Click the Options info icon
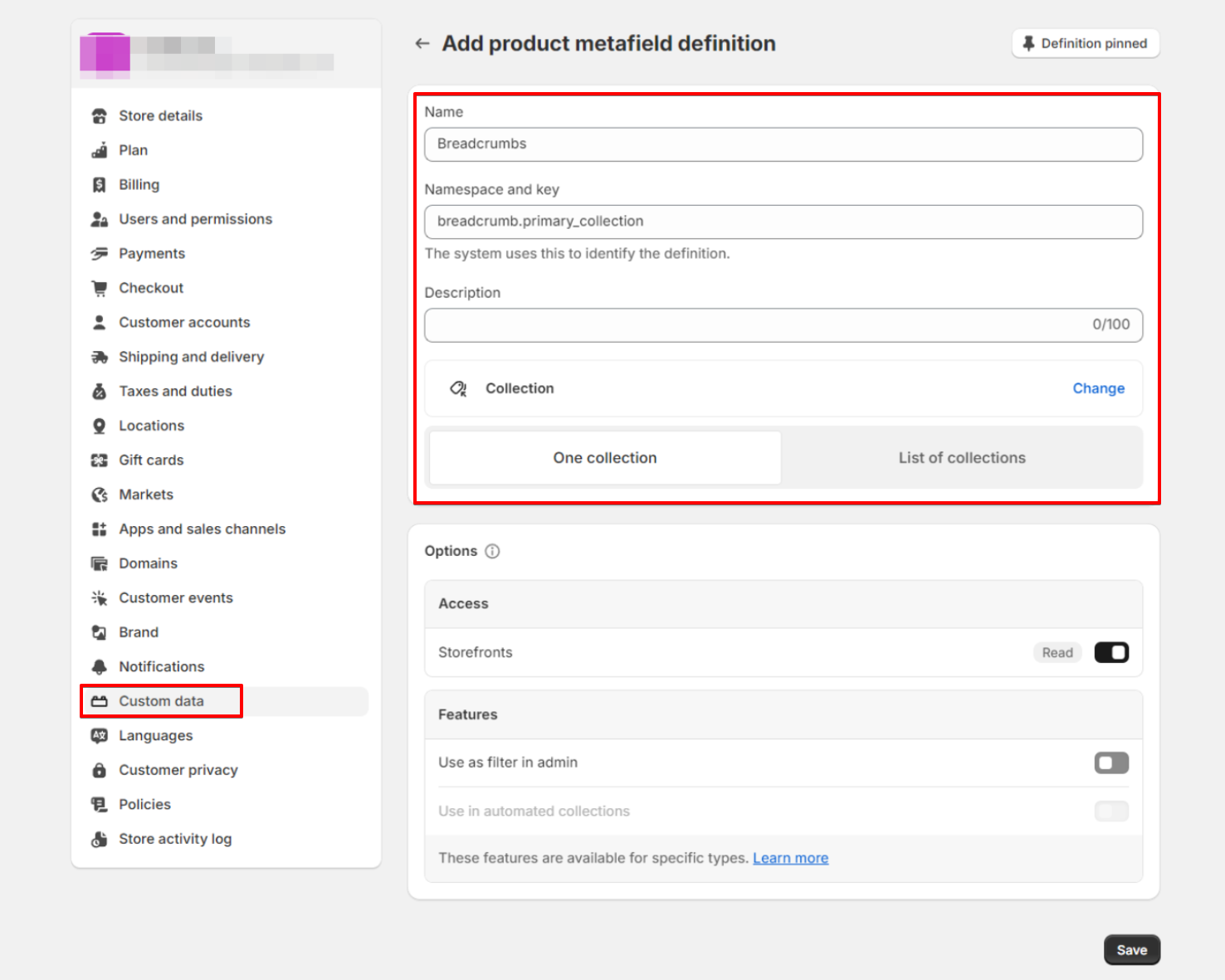The image size is (1225, 980). coord(492,551)
